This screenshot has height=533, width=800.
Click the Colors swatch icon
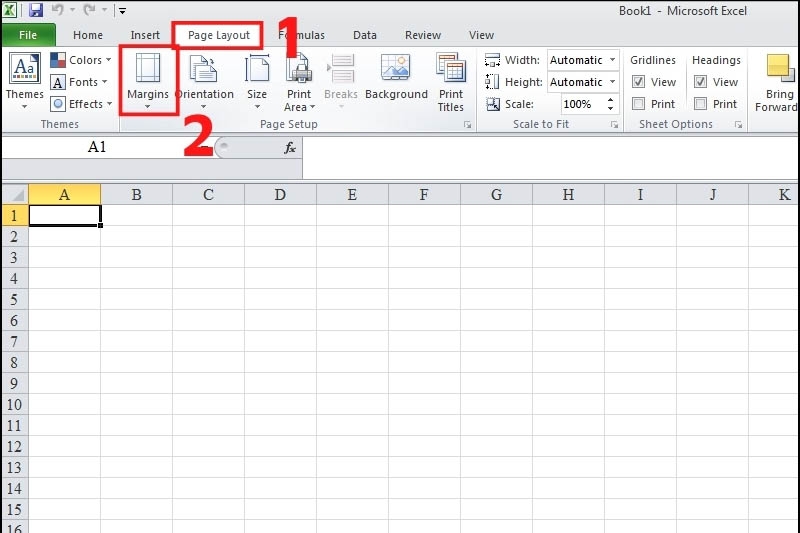[58, 60]
